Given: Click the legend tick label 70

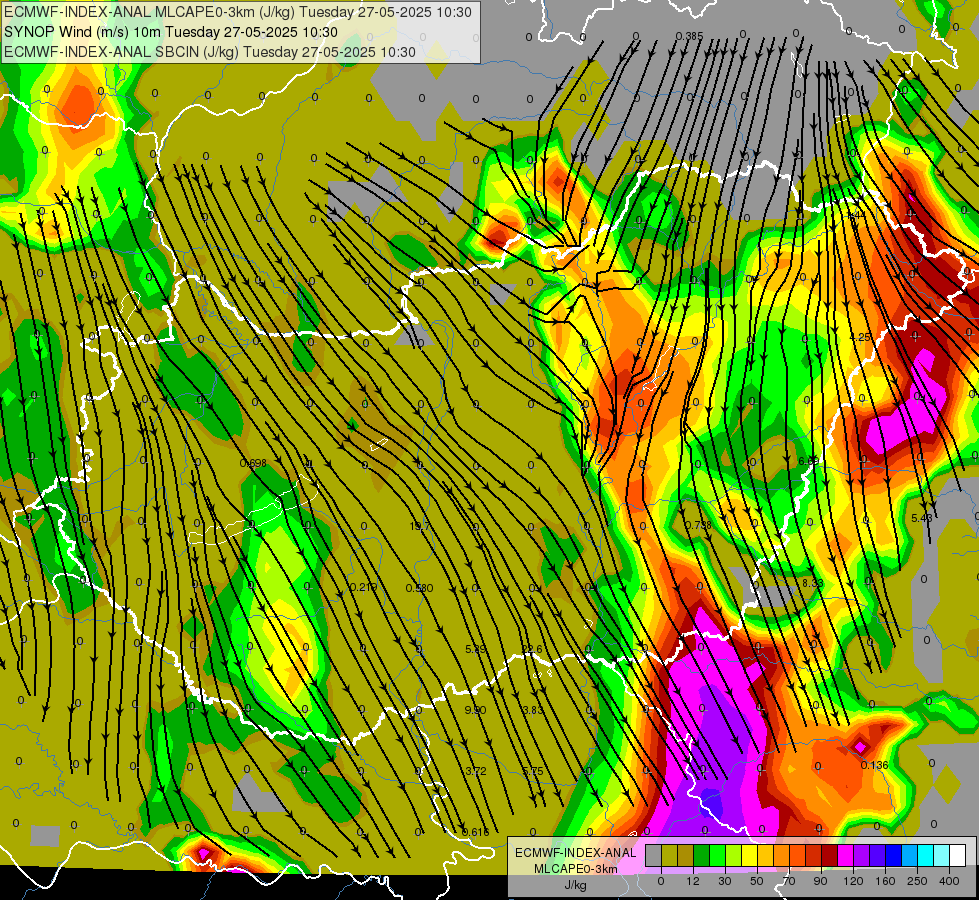Looking at the screenshot, I should pos(789,881).
